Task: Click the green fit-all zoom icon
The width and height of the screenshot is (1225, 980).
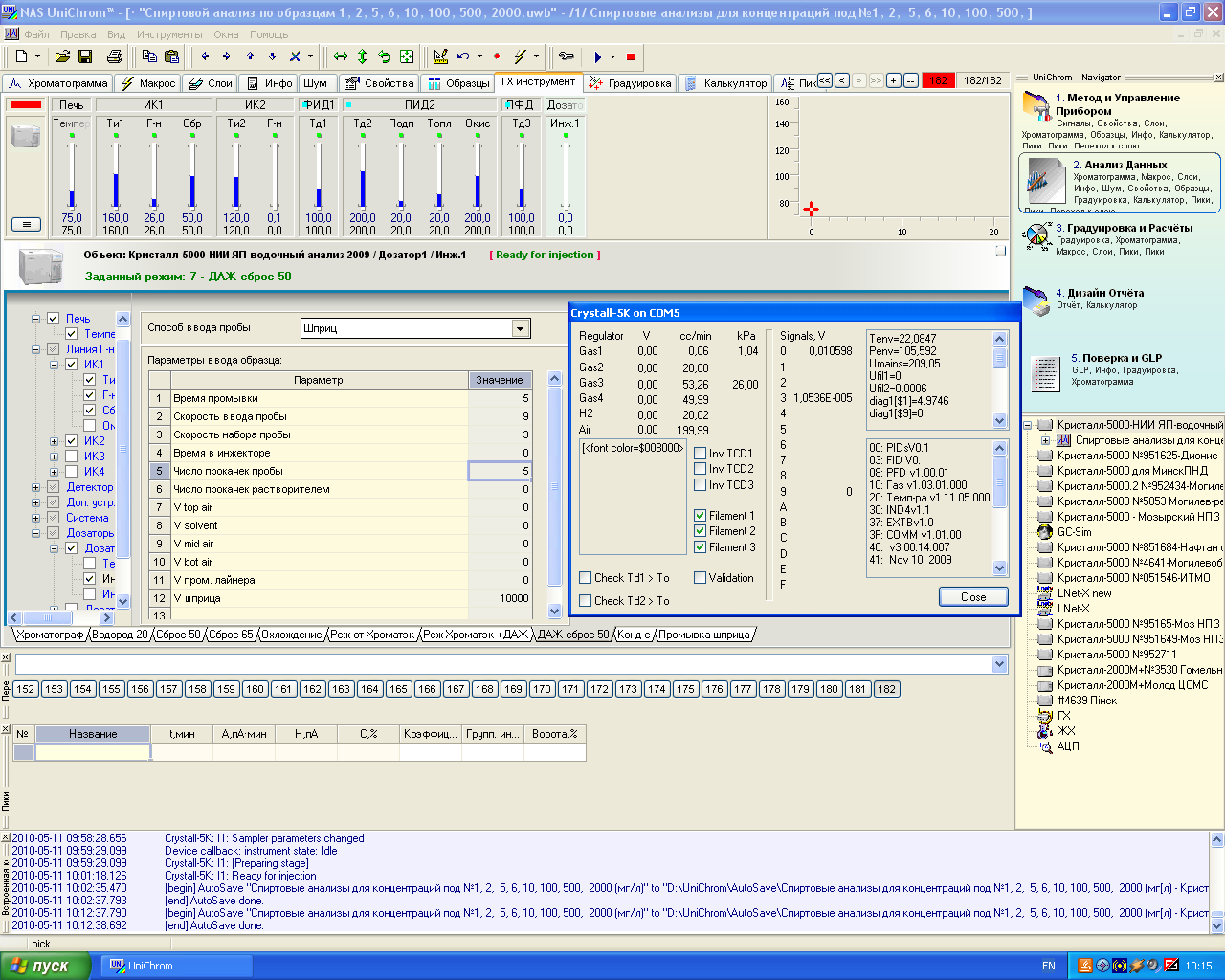Action: (407, 56)
